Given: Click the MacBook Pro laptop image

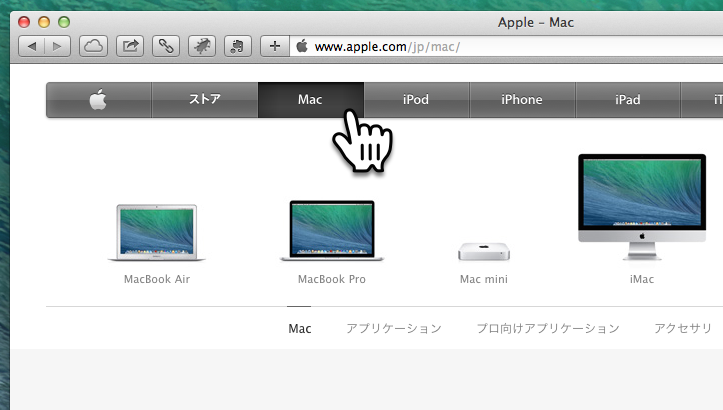Looking at the screenshot, I should [332, 231].
